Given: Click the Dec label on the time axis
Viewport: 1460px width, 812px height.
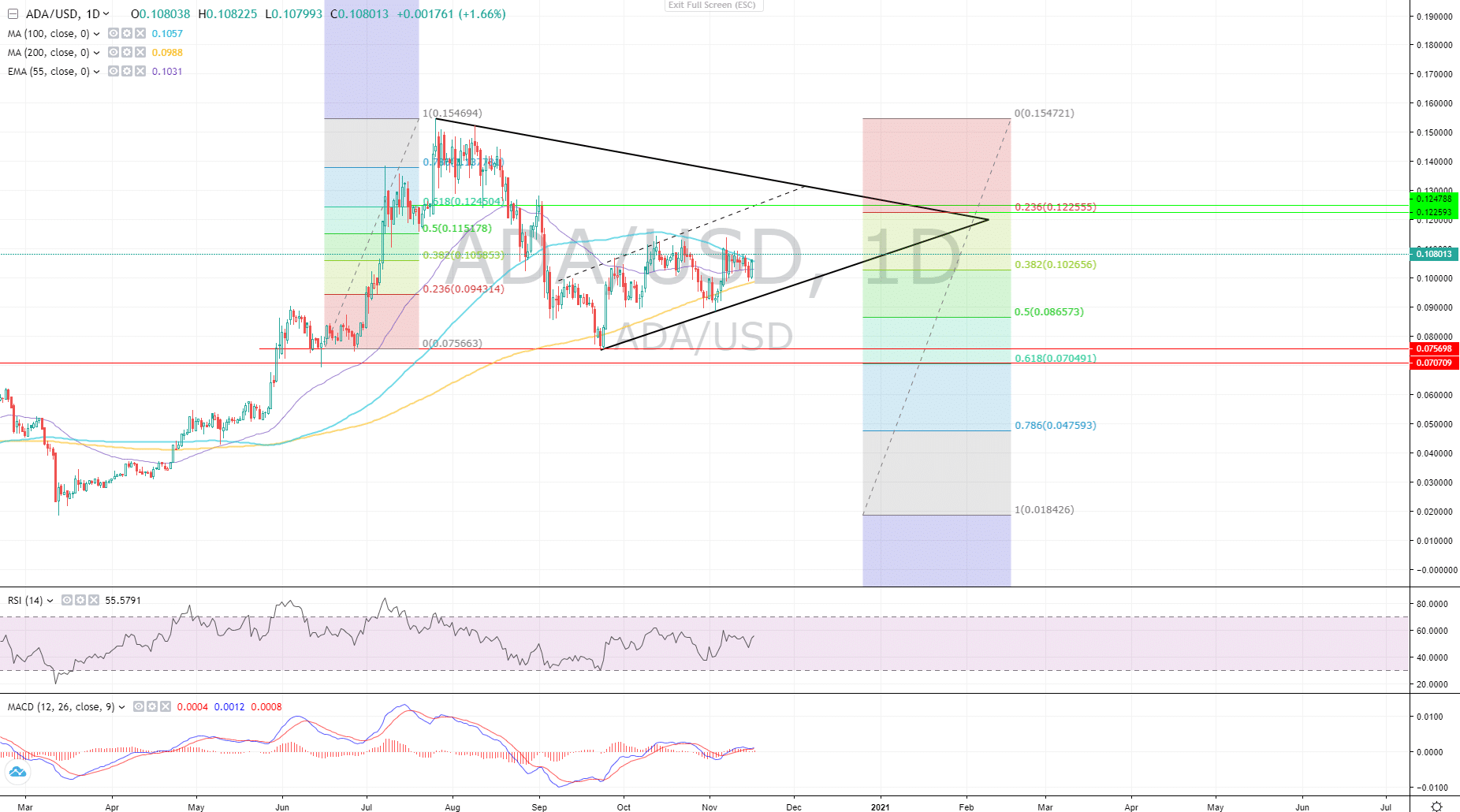Looking at the screenshot, I should pyautogui.click(x=794, y=807).
